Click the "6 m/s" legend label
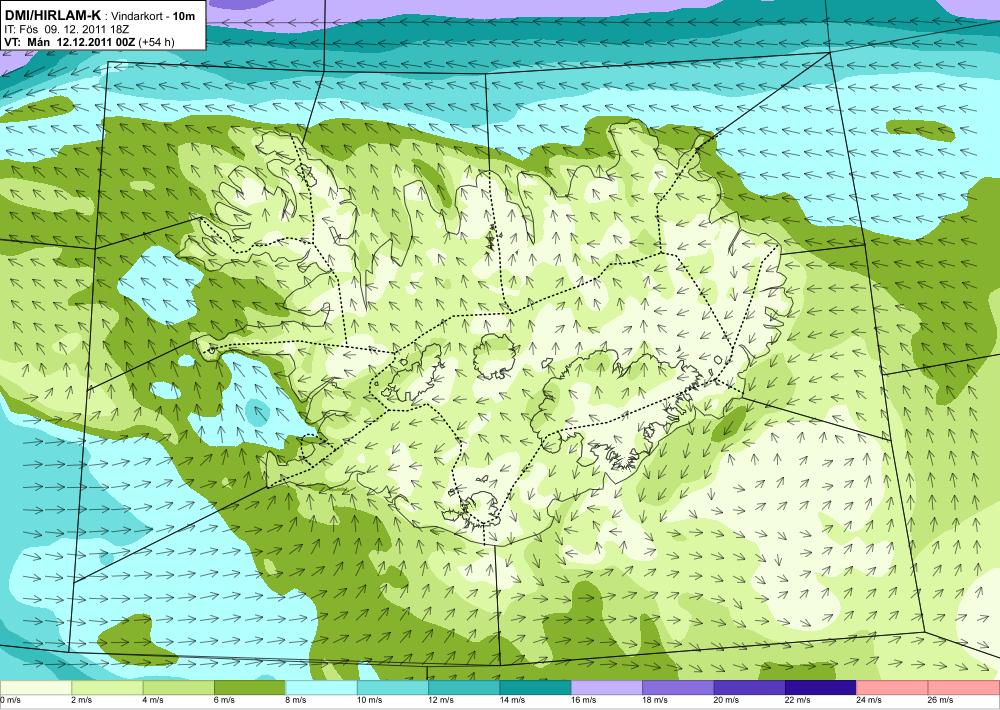 point(224,700)
